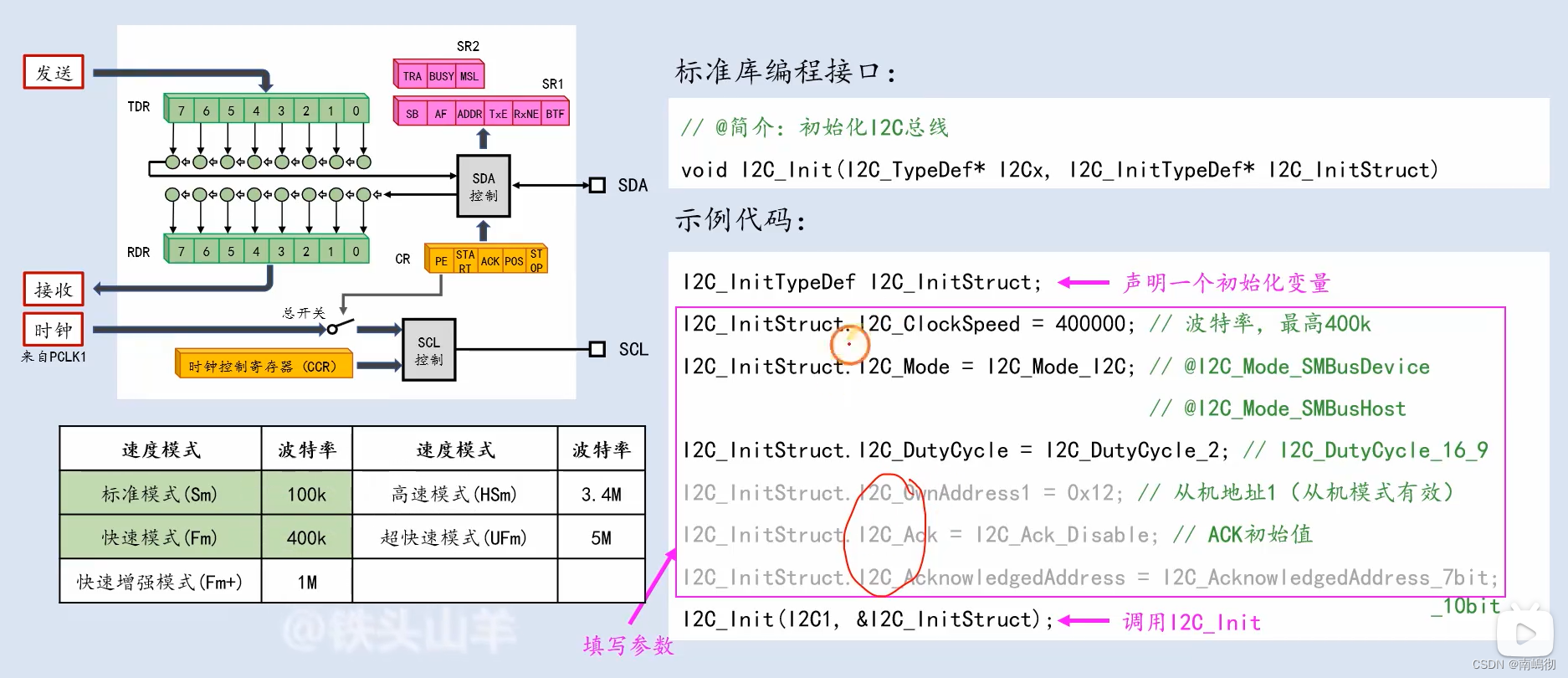Image resolution: width=1568 pixels, height=678 pixels.
Task: Click the I2C_Init(I2C1, &I2C_InitStruct) call line
Action: [x=868, y=619]
